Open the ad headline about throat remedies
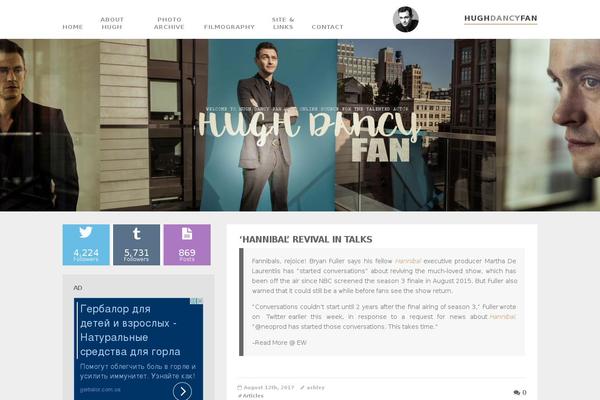This screenshot has height=400, width=600. 130,330
